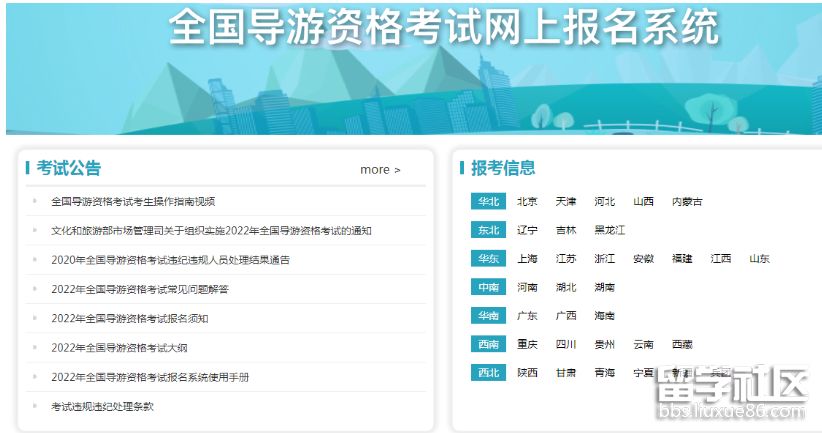Open 2022年全国导游资格考试常见问题解答
The width and height of the screenshot is (822, 433).
click(140, 289)
